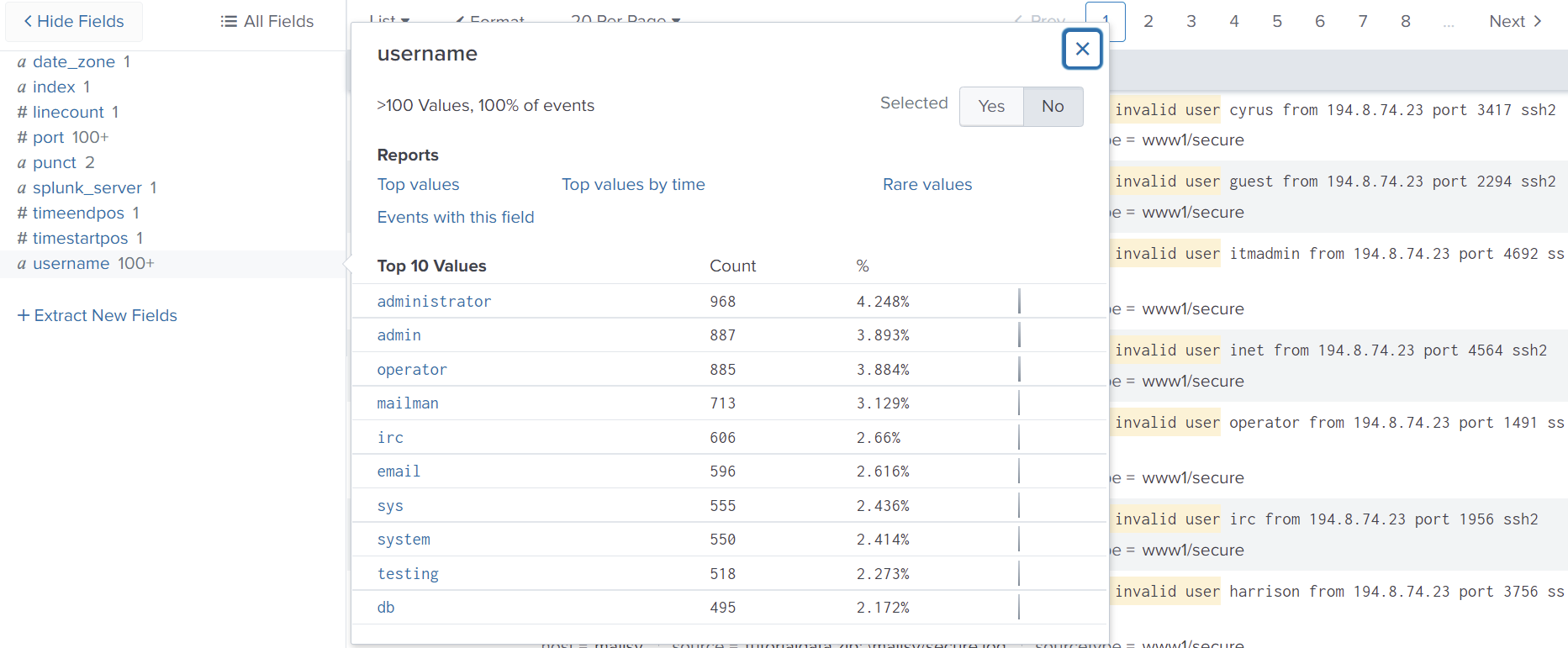Go to results page 5
The height and width of the screenshot is (648, 1568).
(1276, 22)
